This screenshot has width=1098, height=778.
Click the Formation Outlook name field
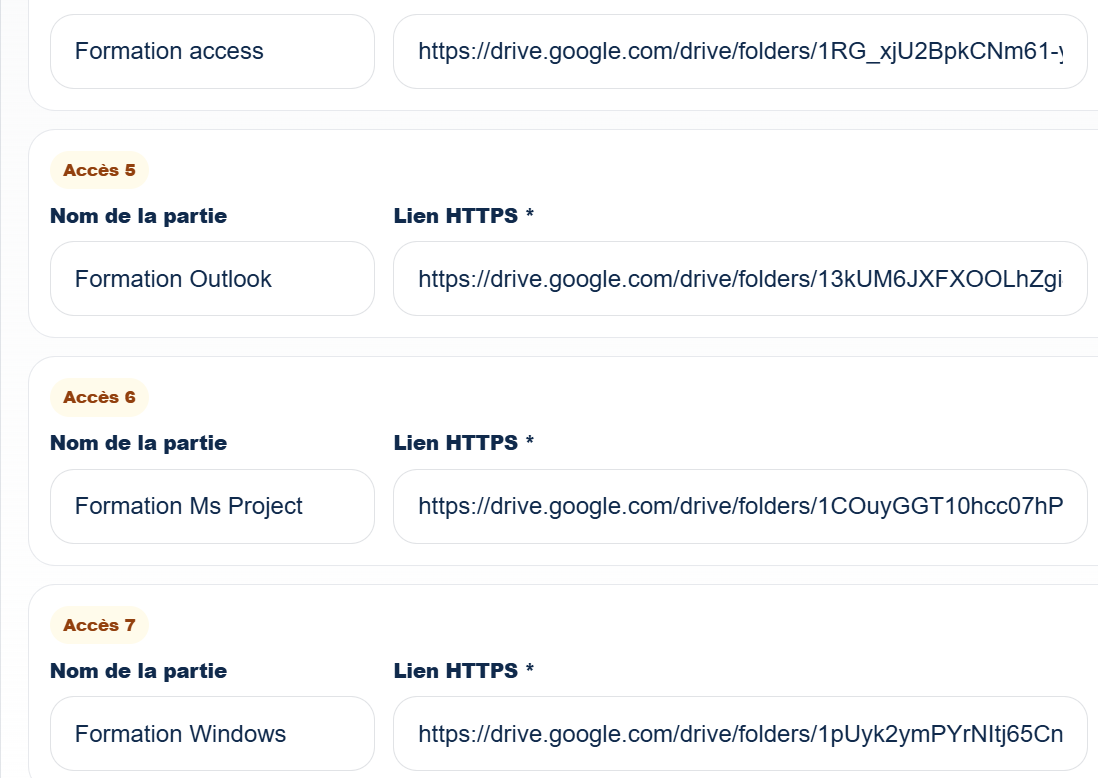tap(212, 279)
